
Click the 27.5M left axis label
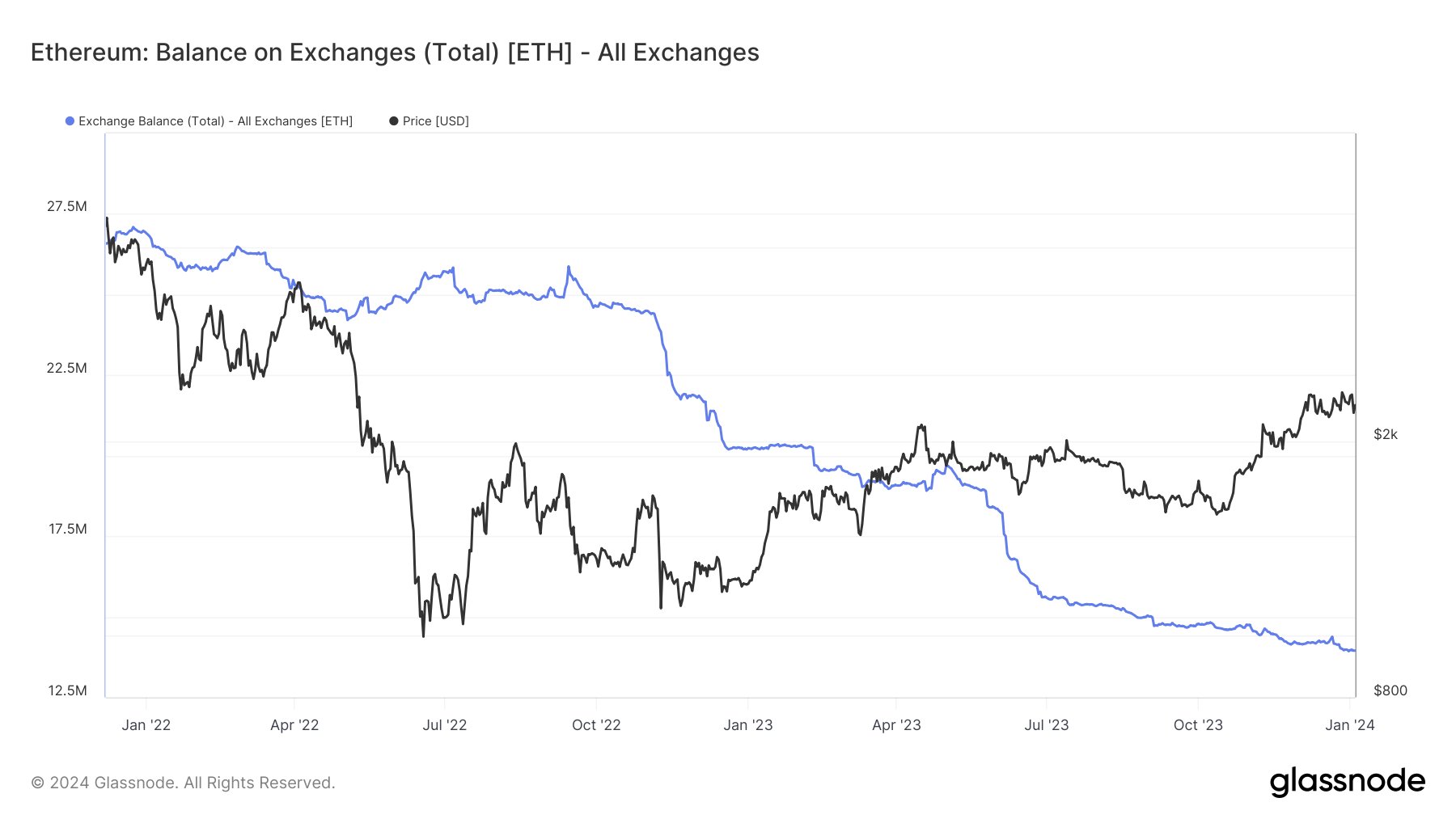coord(67,206)
